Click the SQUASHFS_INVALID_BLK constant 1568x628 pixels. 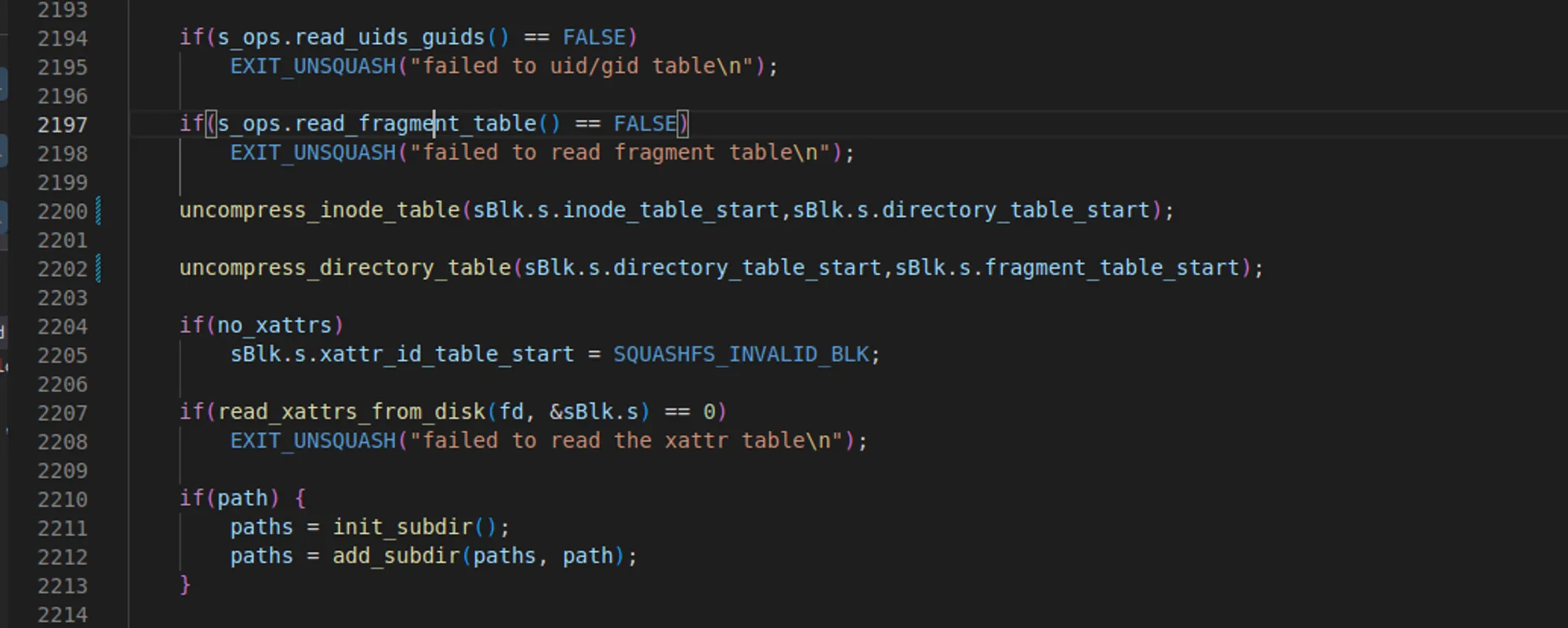741,354
